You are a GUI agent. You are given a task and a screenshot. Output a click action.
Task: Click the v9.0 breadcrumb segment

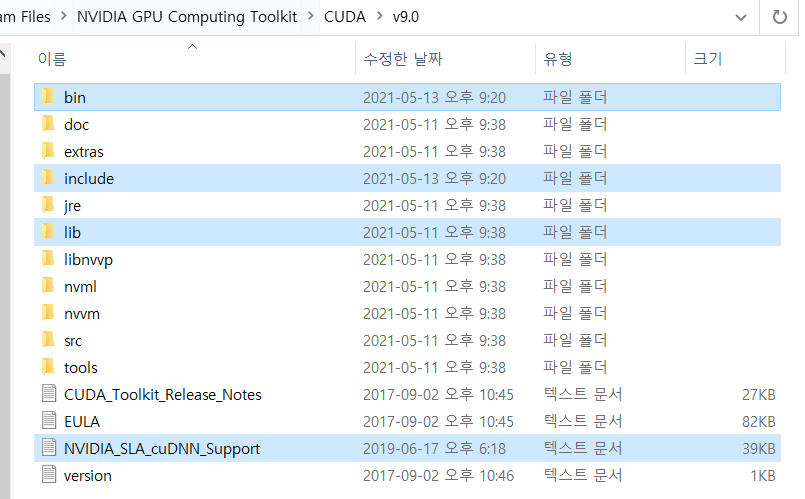(x=406, y=17)
